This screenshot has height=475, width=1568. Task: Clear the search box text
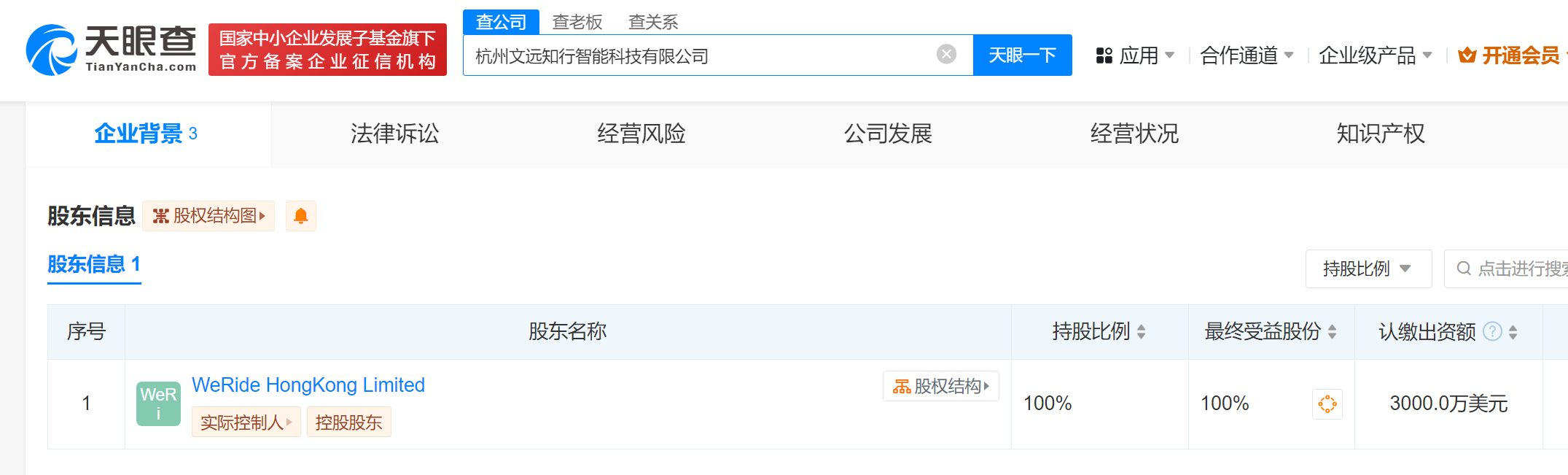pos(946,54)
